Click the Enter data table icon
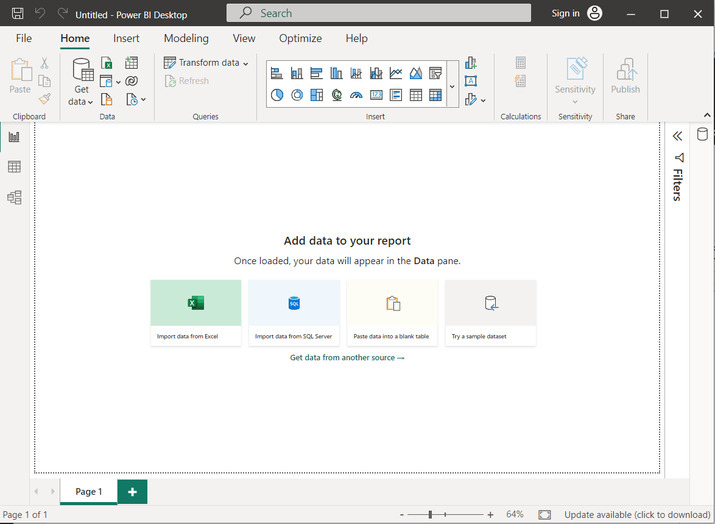This screenshot has width=715, height=524. [x=131, y=63]
